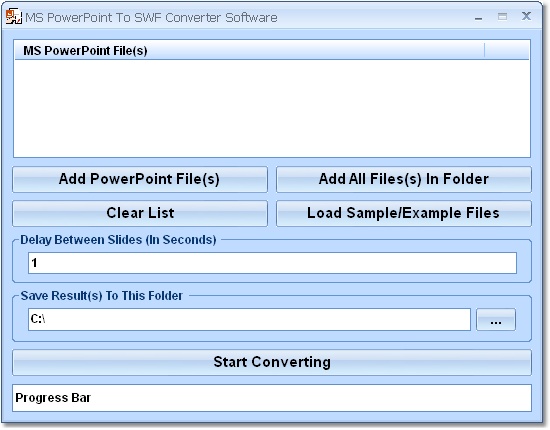Viewport: 550px width, 430px height.
Task: Start Converting the files
Action: click(x=272, y=362)
